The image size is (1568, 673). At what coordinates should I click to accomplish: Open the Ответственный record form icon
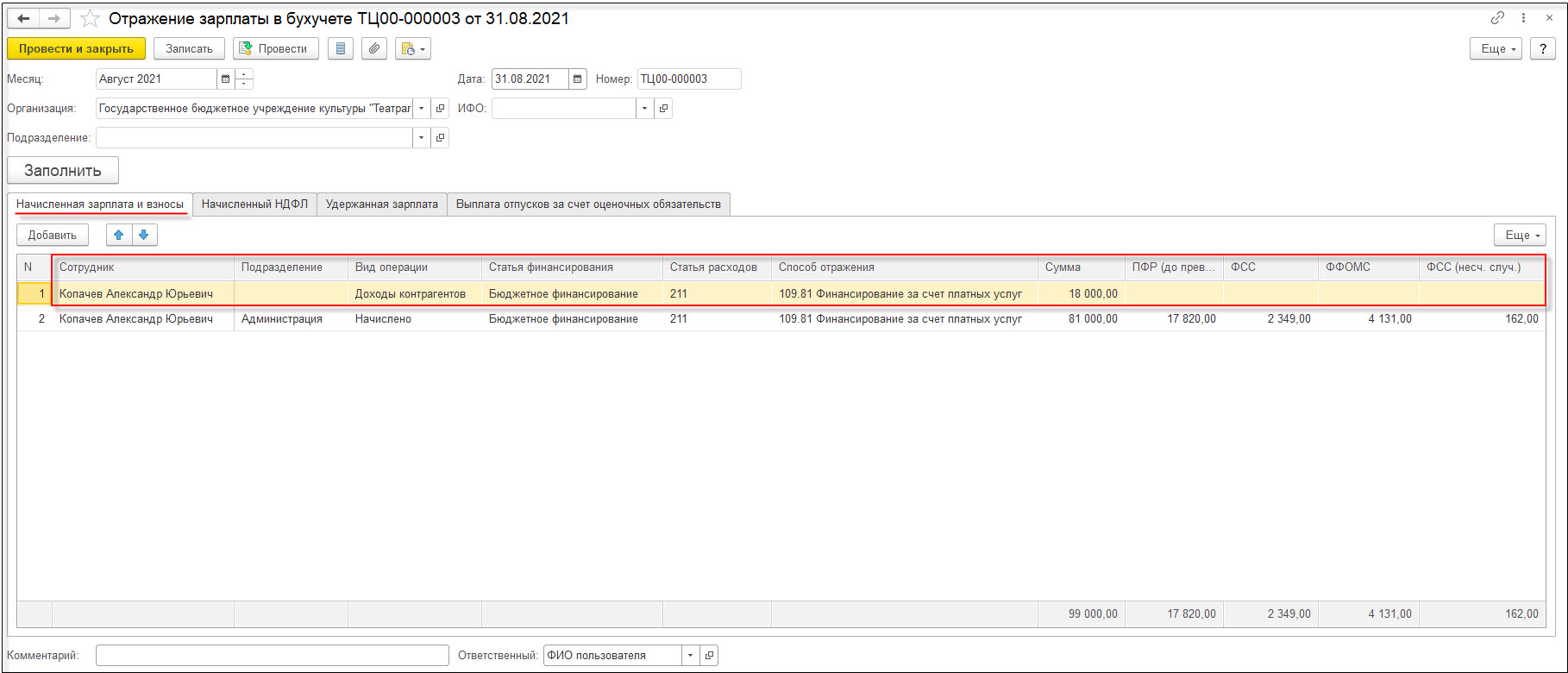[x=709, y=655]
